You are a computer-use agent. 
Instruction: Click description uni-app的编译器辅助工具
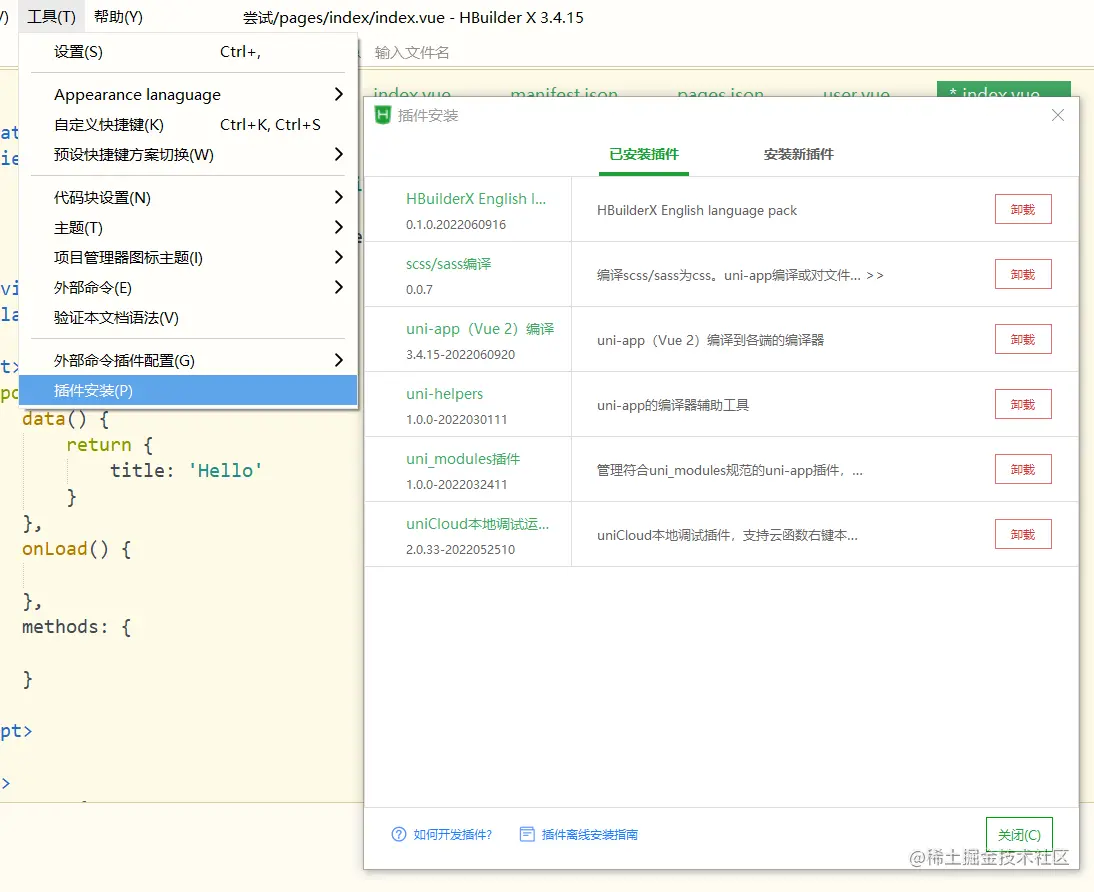tap(673, 406)
